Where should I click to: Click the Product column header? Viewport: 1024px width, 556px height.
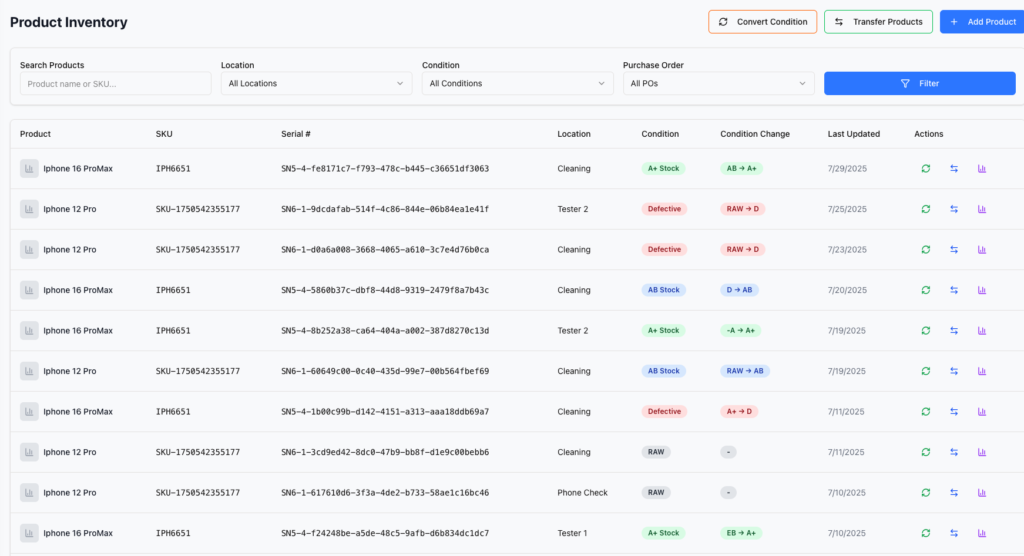coord(35,134)
